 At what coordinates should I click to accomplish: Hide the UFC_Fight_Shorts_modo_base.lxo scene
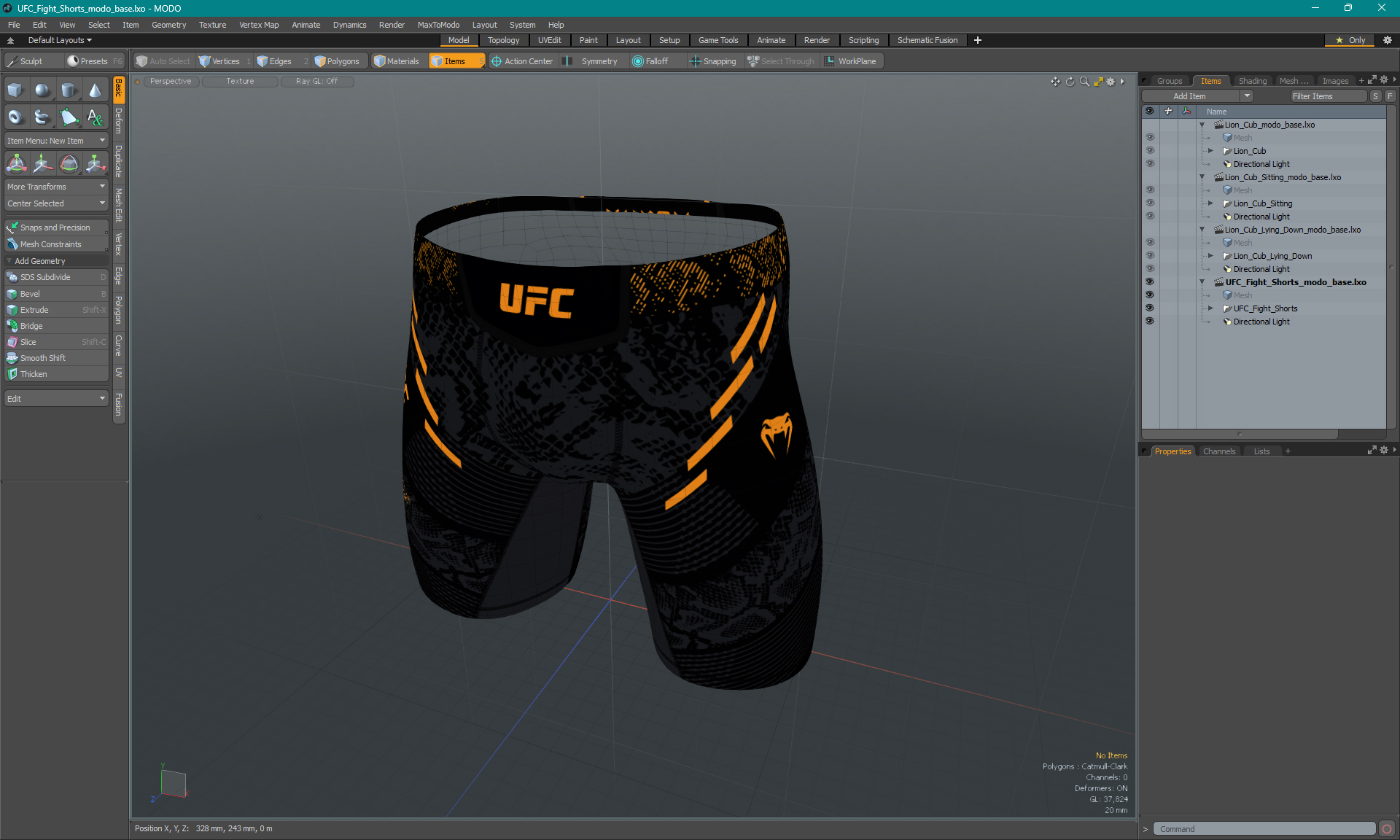tap(1150, 282)
